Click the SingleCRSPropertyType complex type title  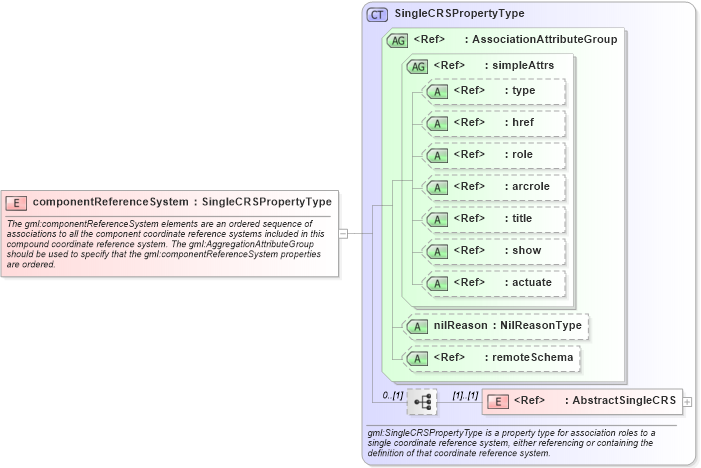click(x=459, y=13)
